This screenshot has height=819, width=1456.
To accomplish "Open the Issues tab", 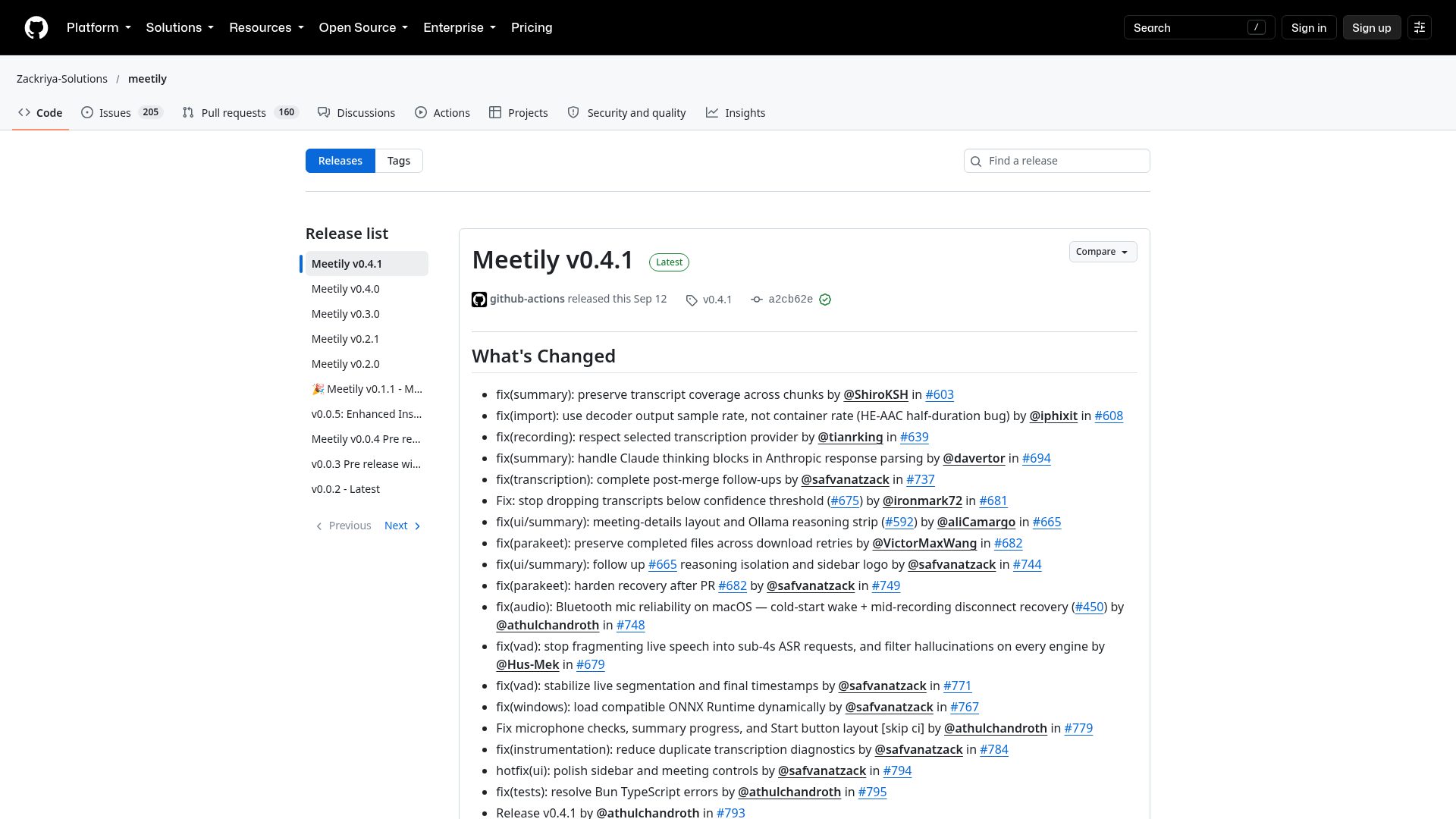I will (x=121, y=113).
